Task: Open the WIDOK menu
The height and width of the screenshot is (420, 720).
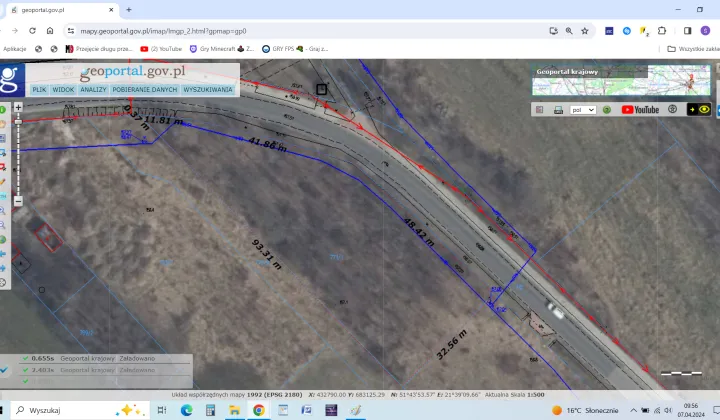Action: click(x=64, y=89)
